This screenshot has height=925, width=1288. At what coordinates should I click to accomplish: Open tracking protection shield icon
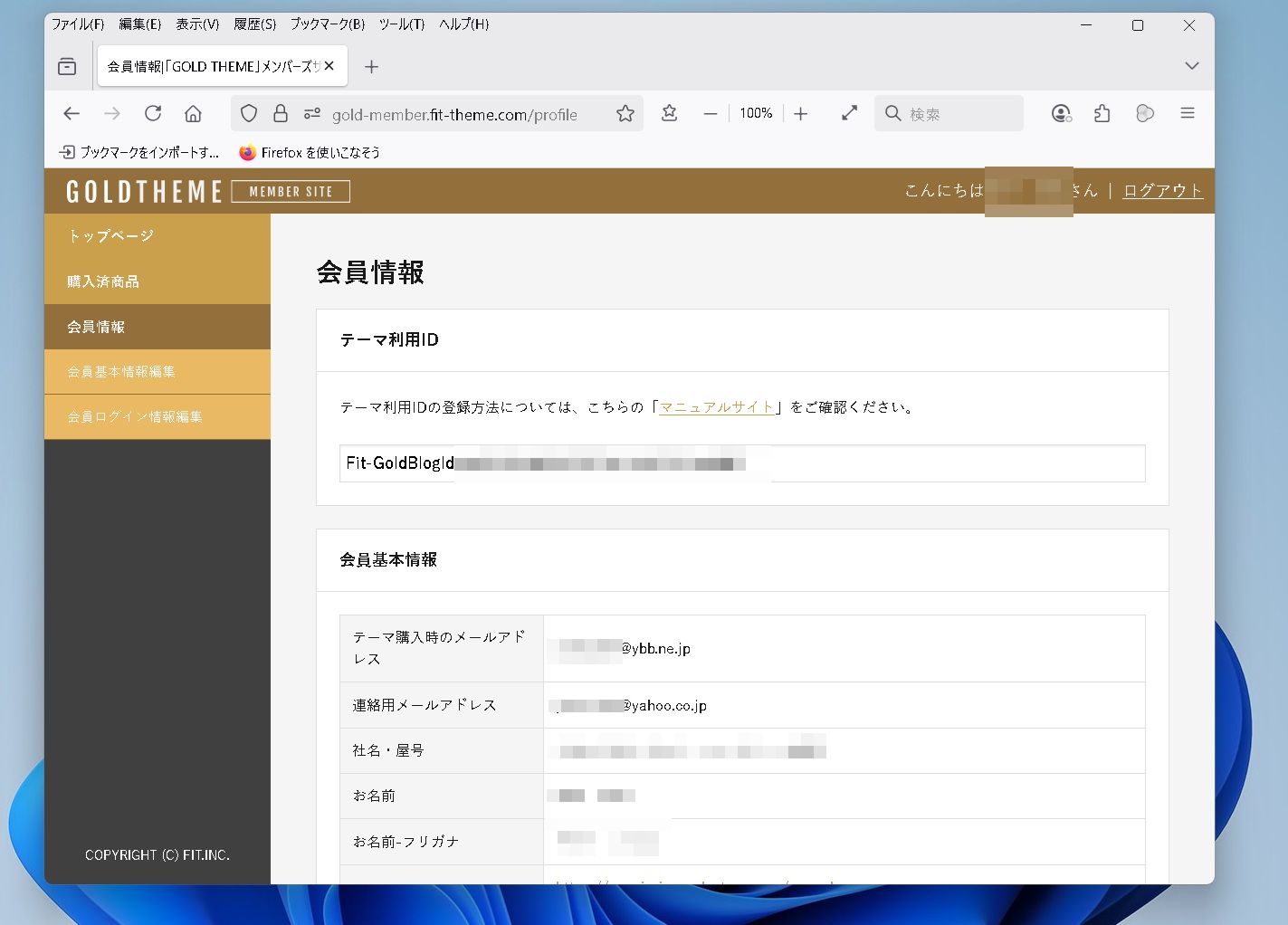(x=249, y=113)
